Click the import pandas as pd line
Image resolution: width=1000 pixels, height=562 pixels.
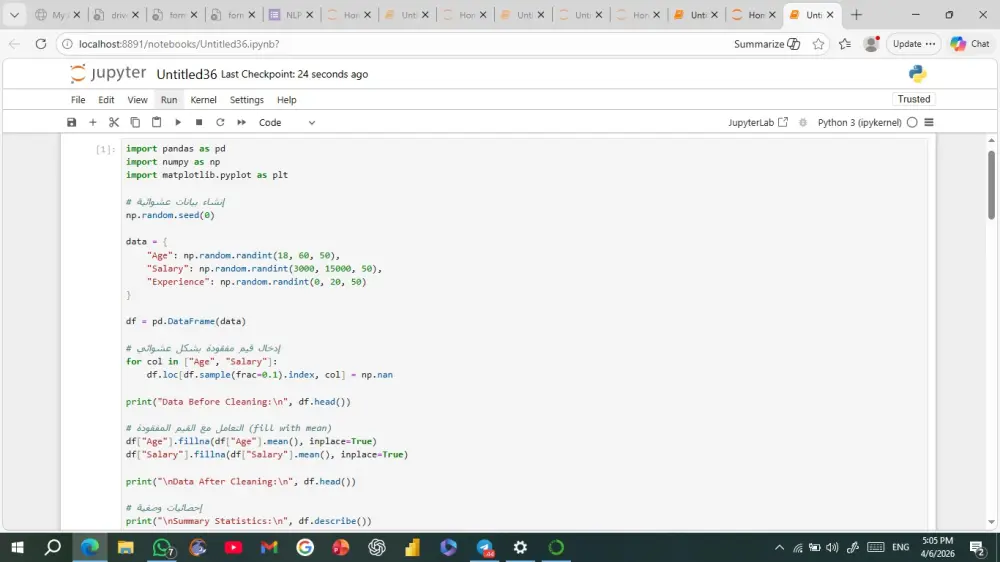pos(175,149)
